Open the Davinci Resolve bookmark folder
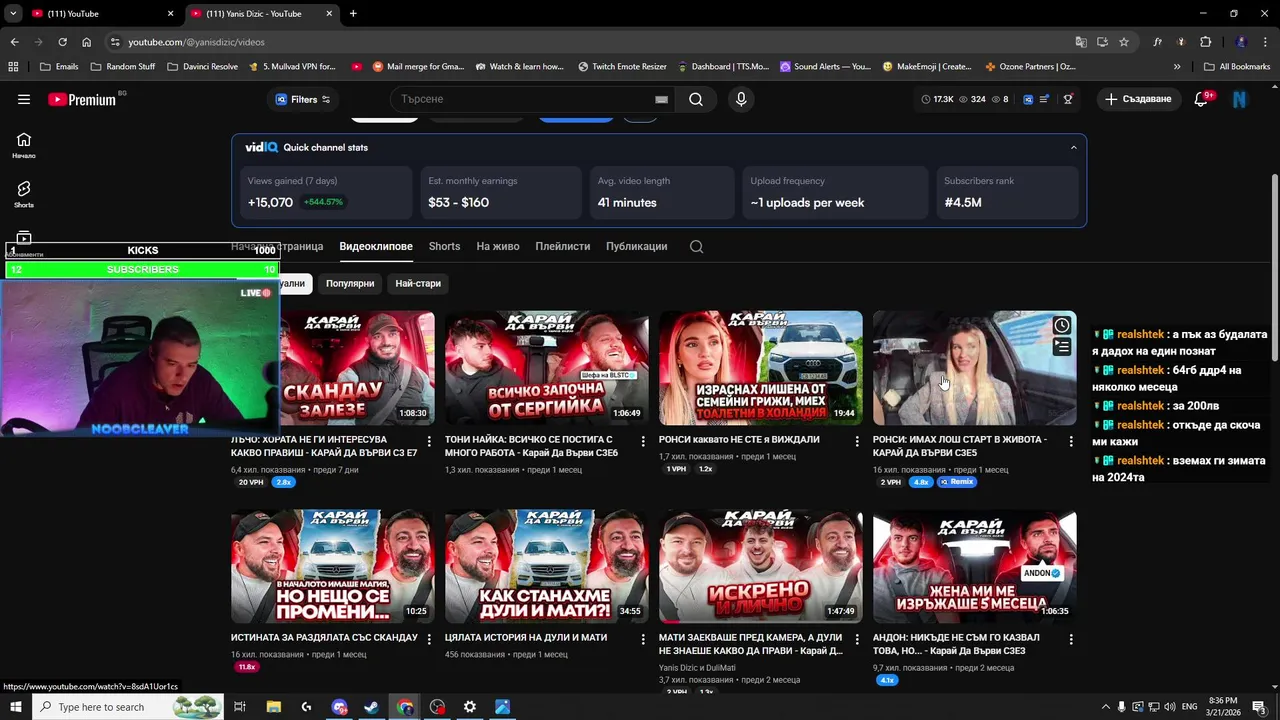Image resolution: width=1280 pixels, height=720 pixels. point(203,67)
